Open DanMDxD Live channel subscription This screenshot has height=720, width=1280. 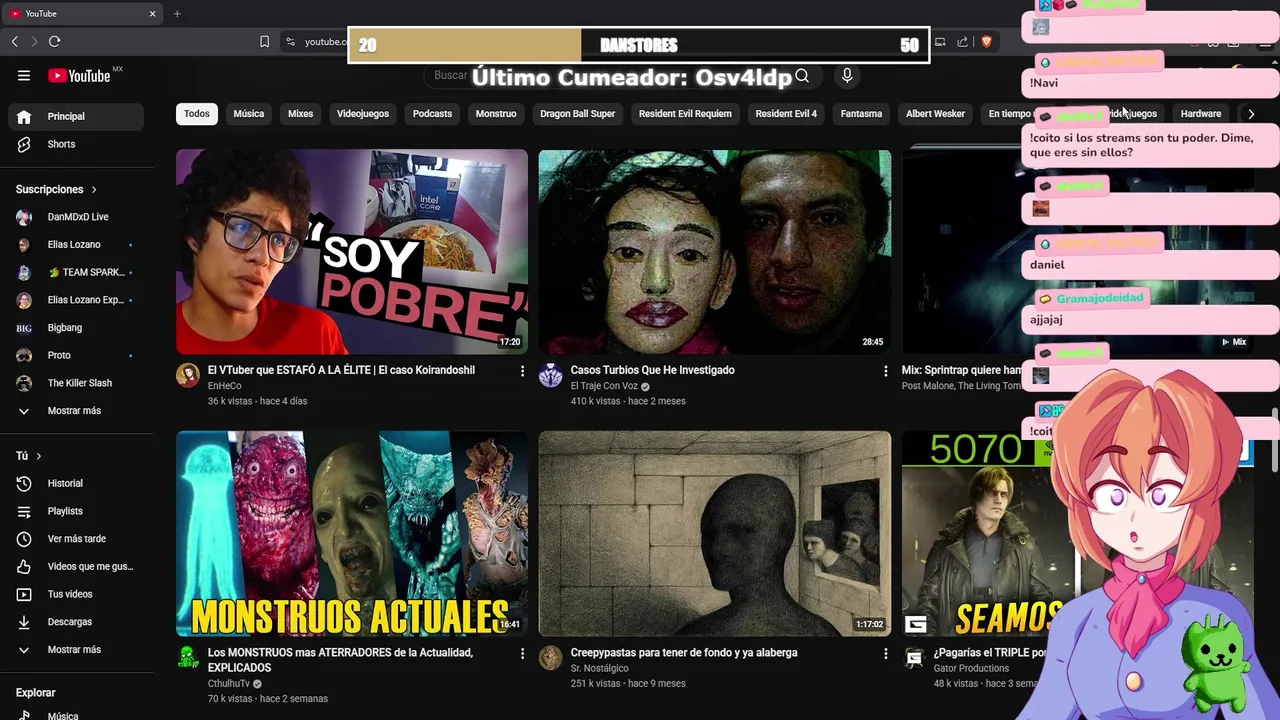pyautogui.click(x=76, y=217)
